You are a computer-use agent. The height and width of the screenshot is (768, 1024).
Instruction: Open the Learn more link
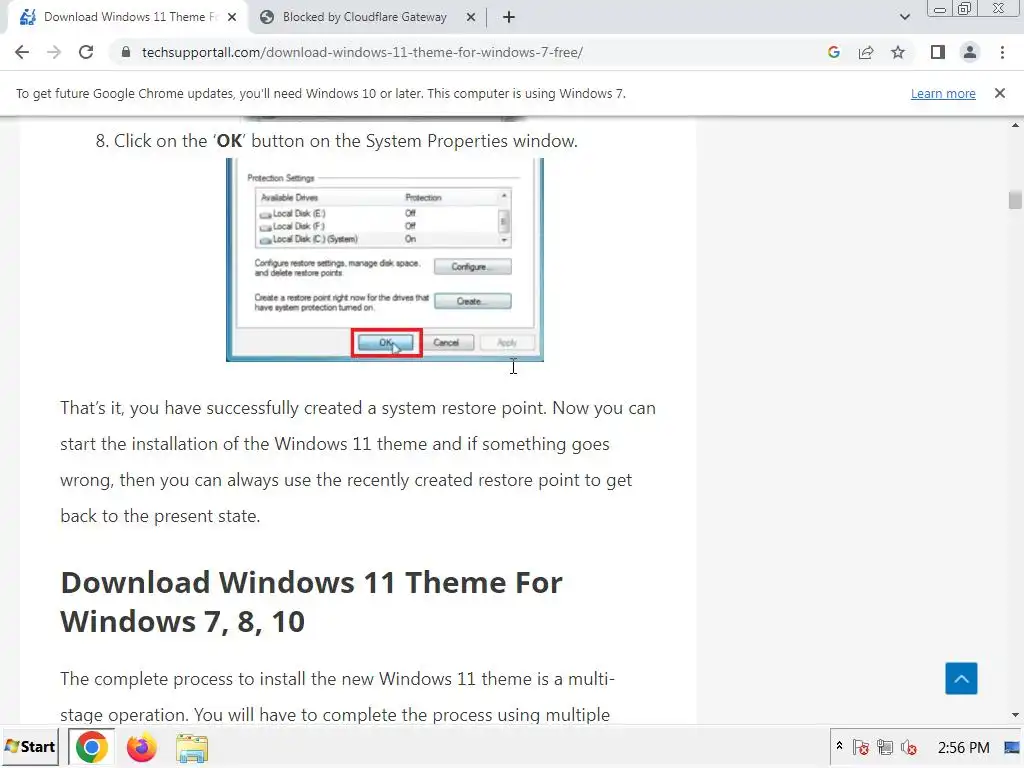tap(943, 93)
